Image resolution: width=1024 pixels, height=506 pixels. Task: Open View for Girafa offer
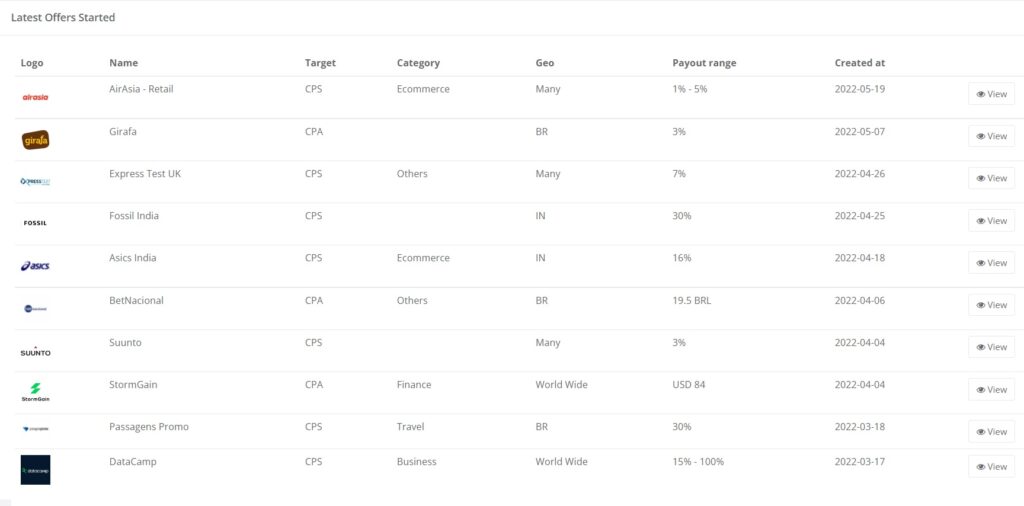991,136
